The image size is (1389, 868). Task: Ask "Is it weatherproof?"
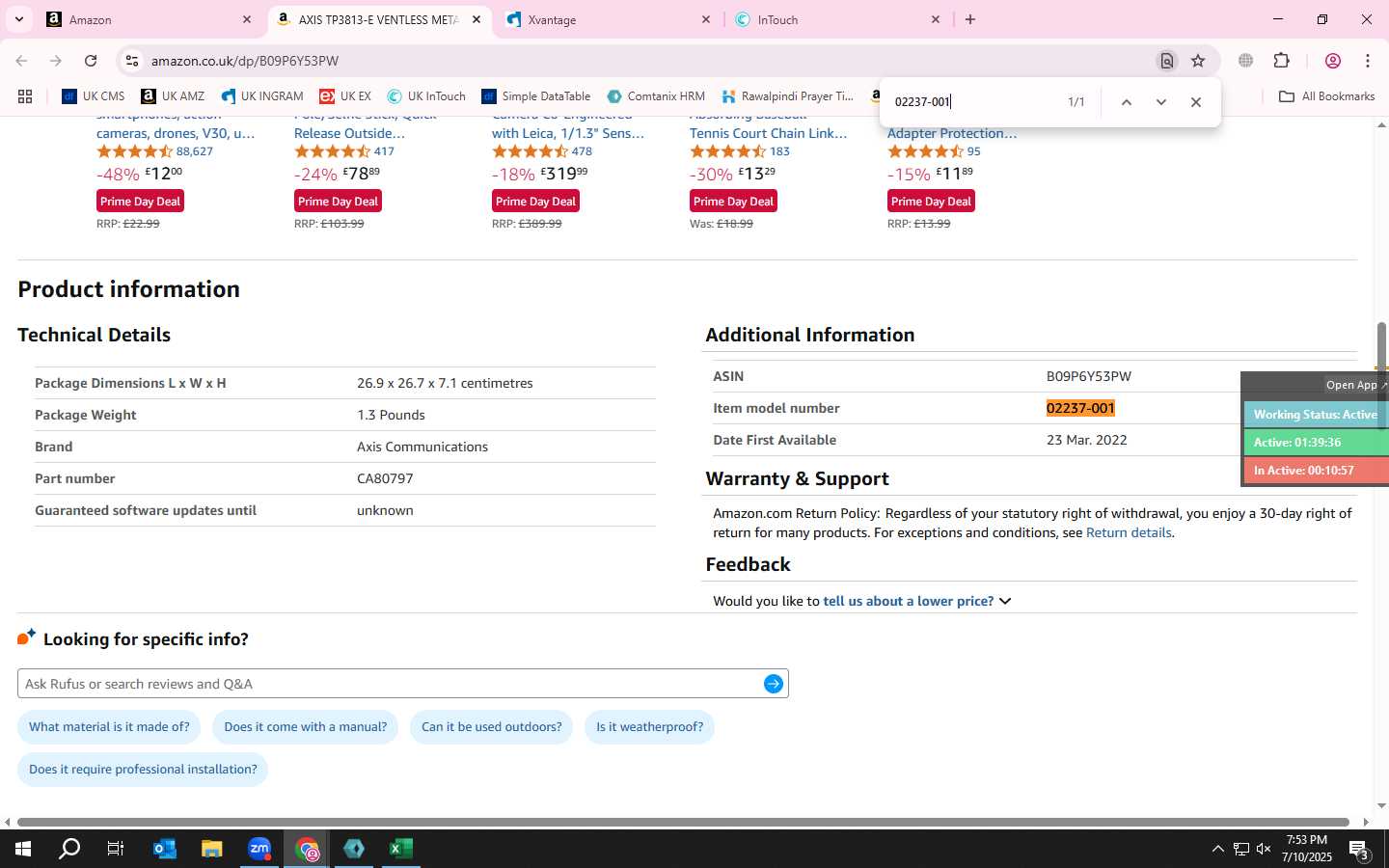coord(649,727)
